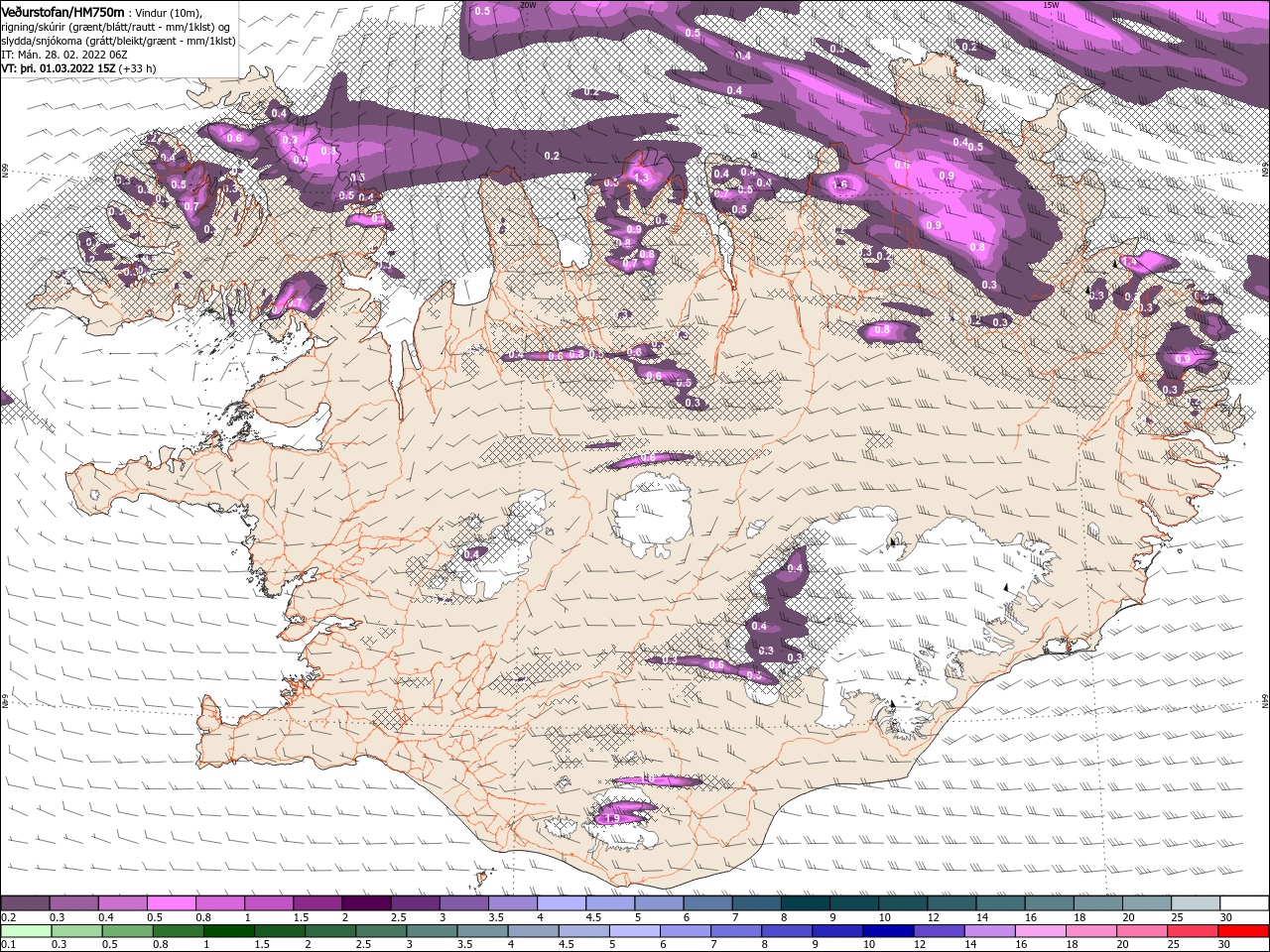
Task: Click the 'Vindur (10m)' text in header
Action: [x=169, y=13]
